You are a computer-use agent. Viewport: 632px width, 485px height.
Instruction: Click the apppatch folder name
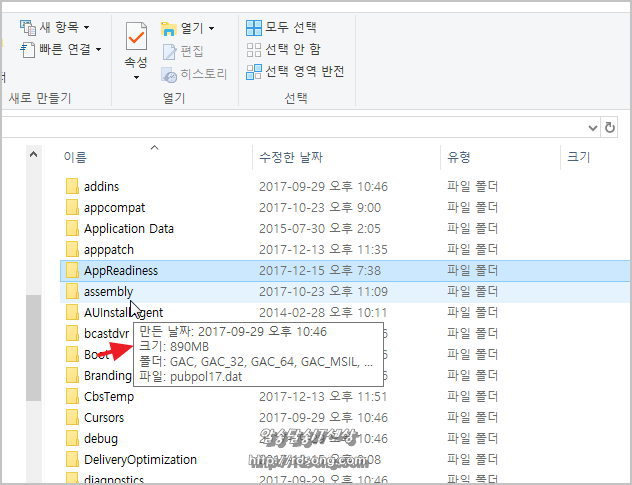tap(109, 250)
